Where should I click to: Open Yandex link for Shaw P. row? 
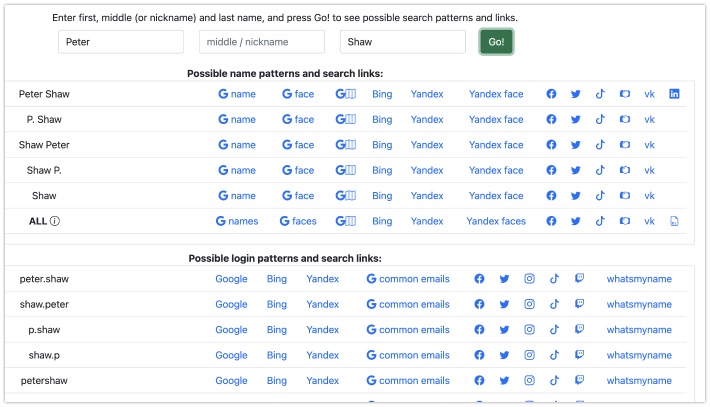click(427, 170)
